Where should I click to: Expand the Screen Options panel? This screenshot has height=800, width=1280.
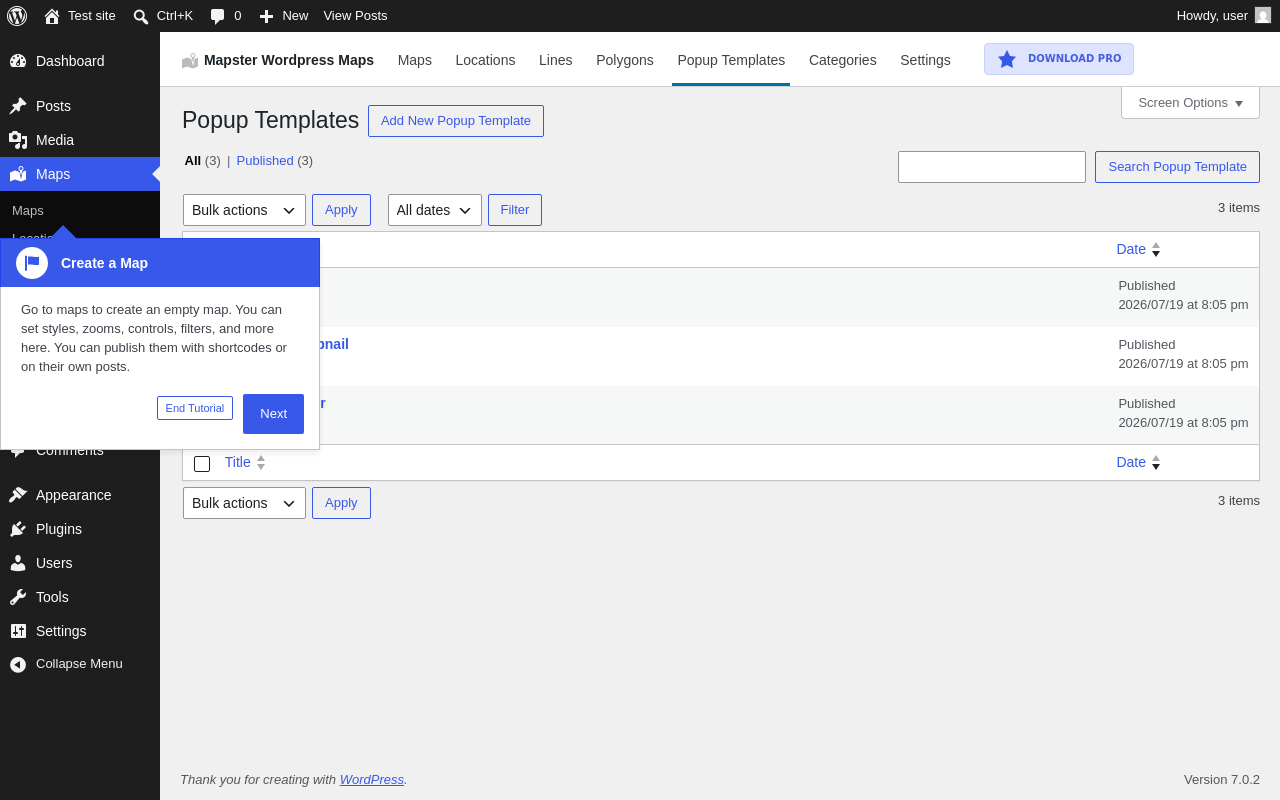(1190, 102)
